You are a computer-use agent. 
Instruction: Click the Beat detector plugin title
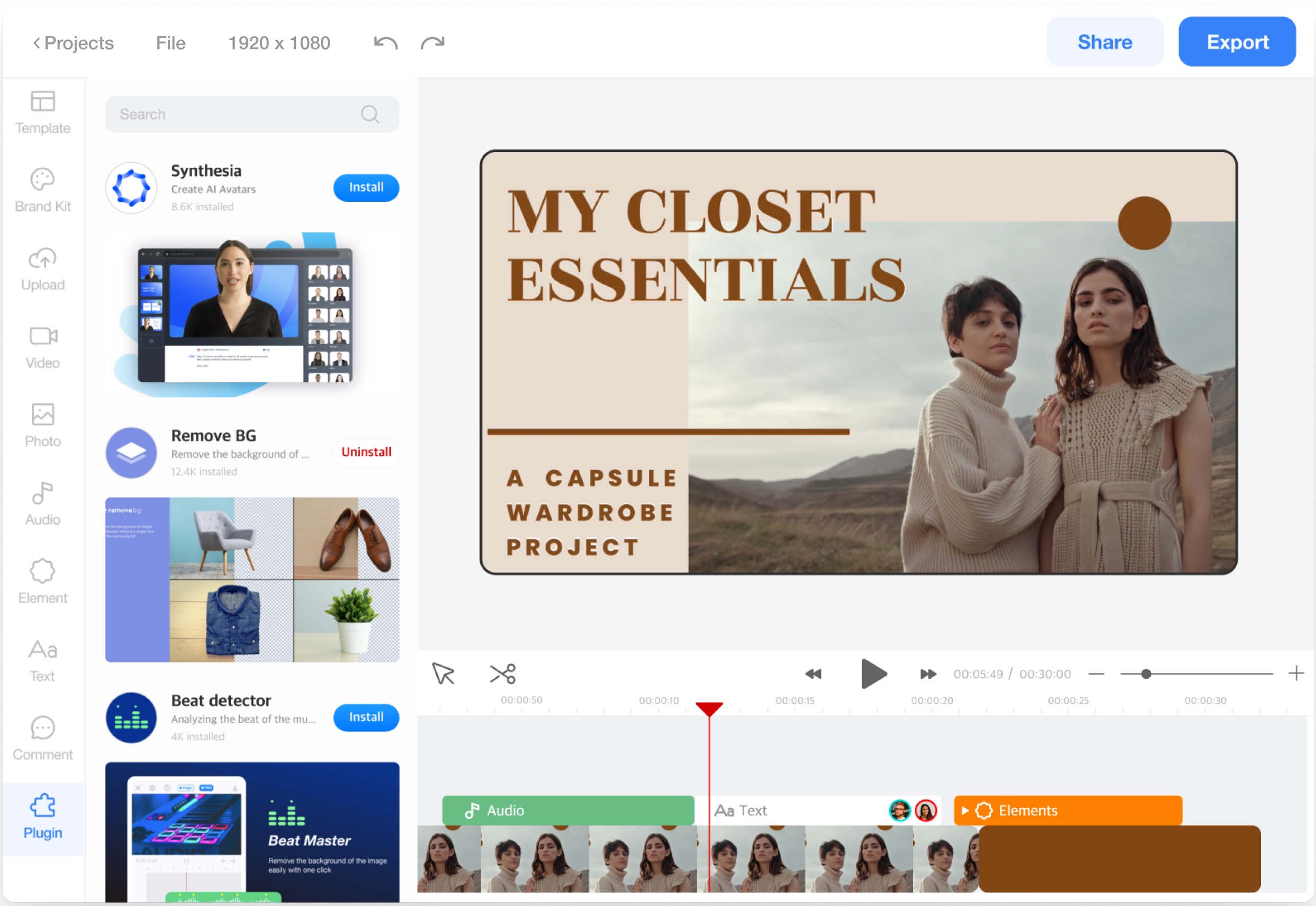(x=221, y=701)
